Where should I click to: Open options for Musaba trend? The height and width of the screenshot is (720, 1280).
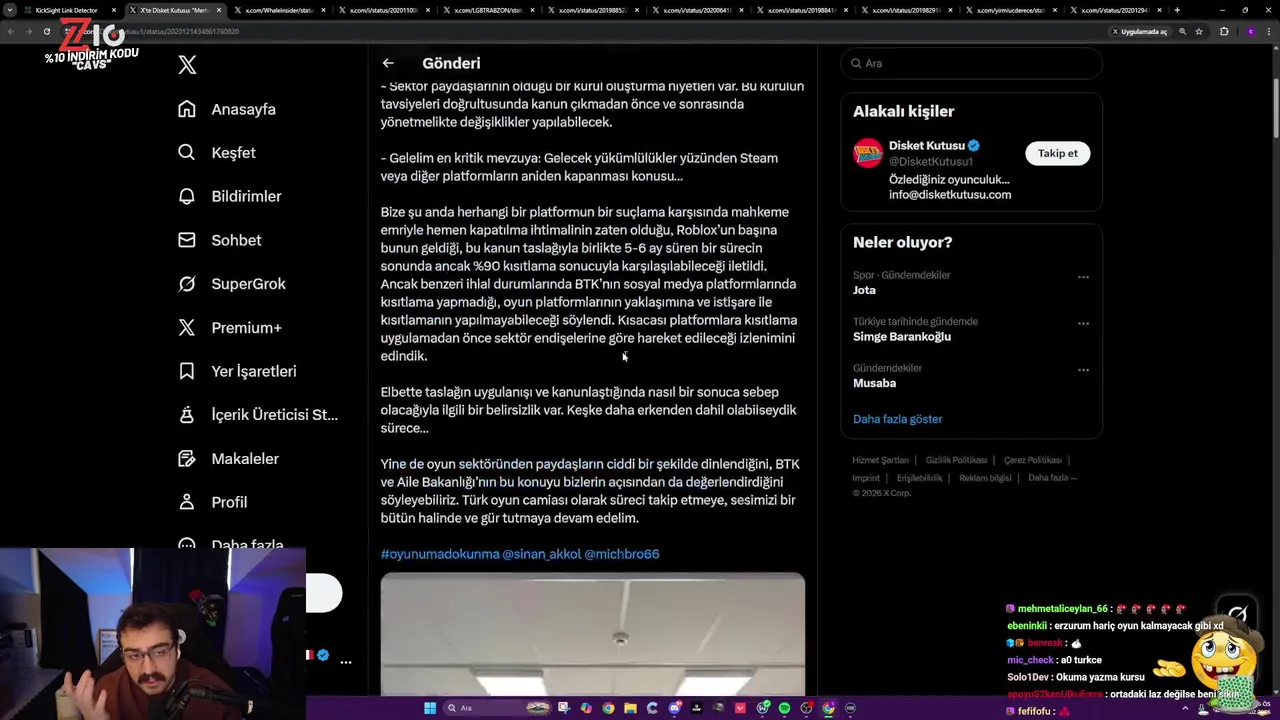point(1083,370)
